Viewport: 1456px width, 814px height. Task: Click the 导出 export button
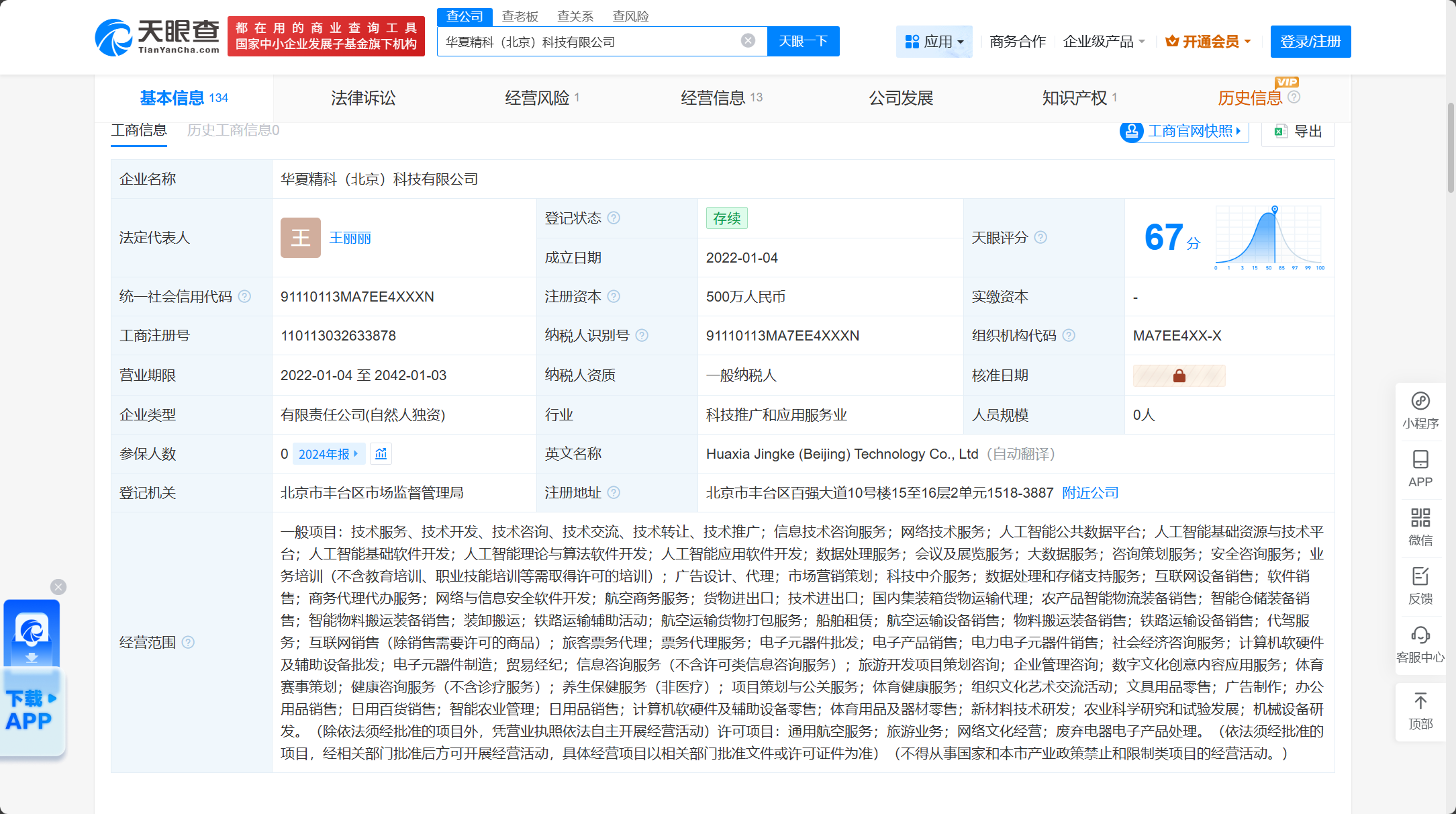[x=1298, y=132]
